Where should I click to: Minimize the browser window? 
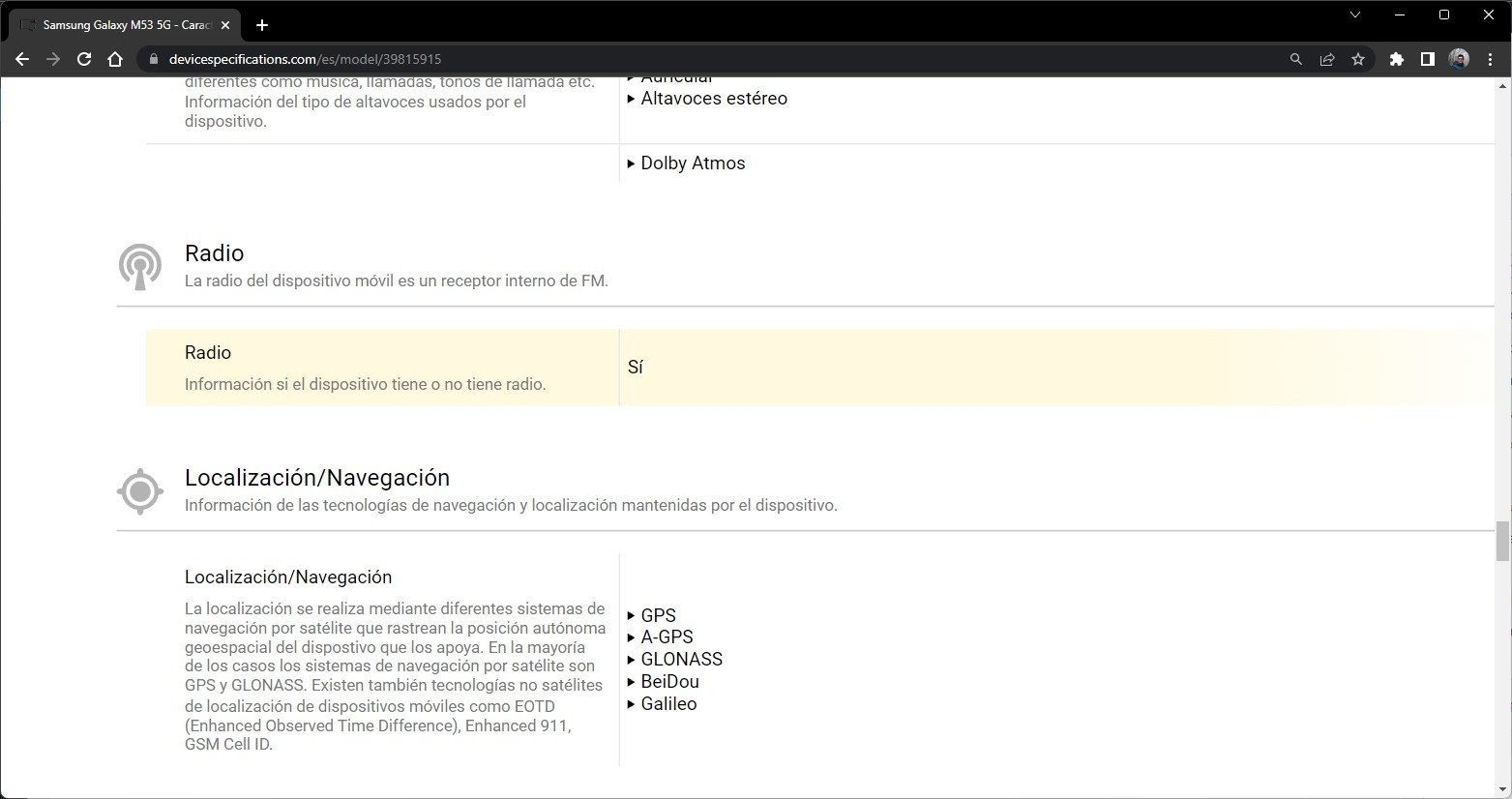click(1400, 15)
